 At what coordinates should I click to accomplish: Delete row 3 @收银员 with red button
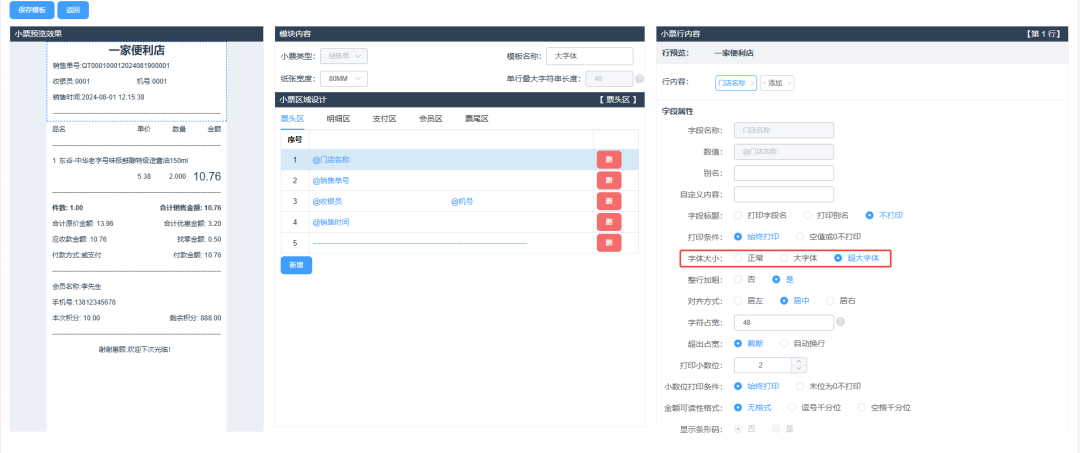click(608, 201)
